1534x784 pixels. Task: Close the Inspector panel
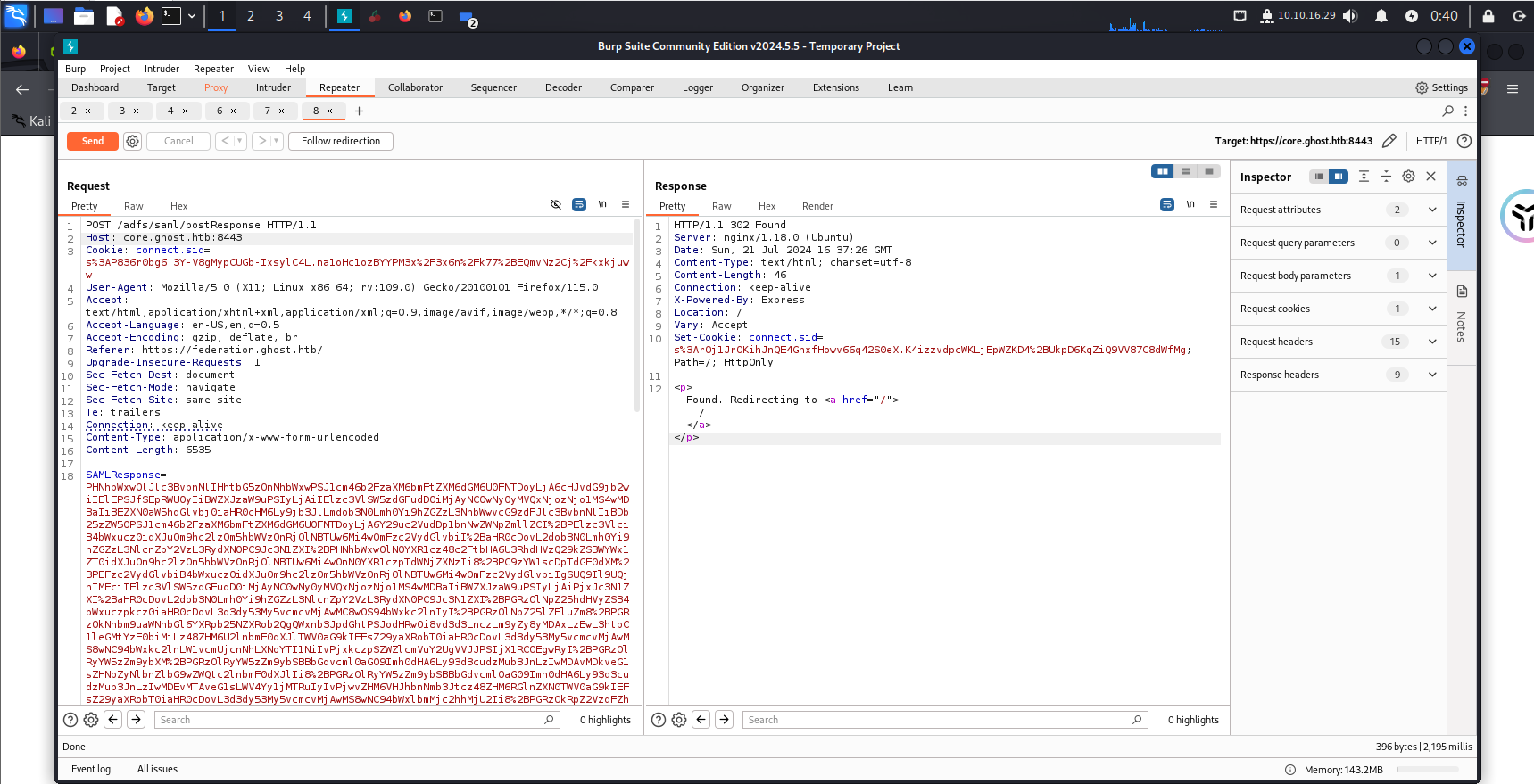click(x=1430, y=177)
